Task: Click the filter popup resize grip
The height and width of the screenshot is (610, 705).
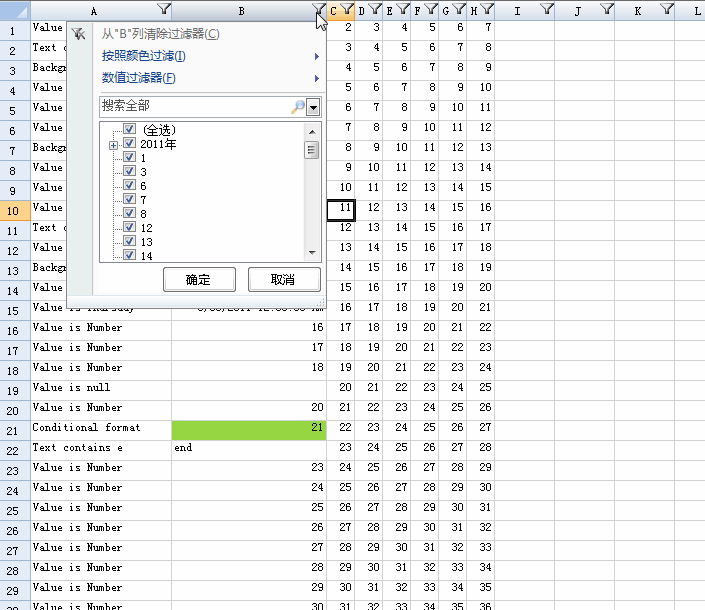Action: point(321,303)
